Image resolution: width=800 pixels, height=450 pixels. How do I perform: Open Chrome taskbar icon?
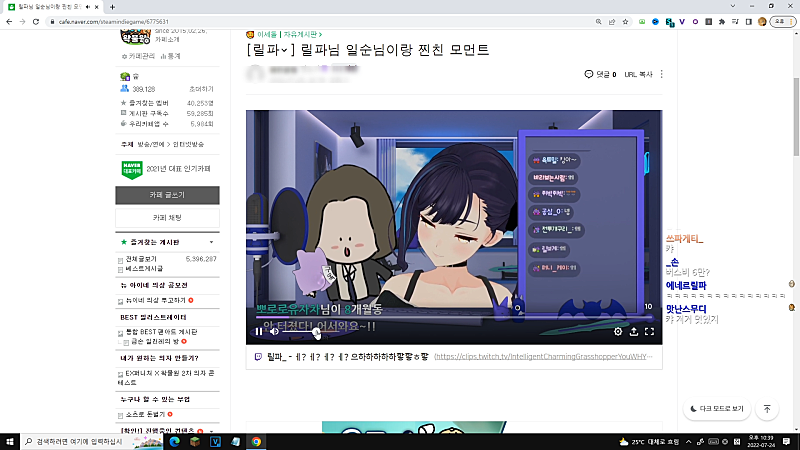[256, 441]
